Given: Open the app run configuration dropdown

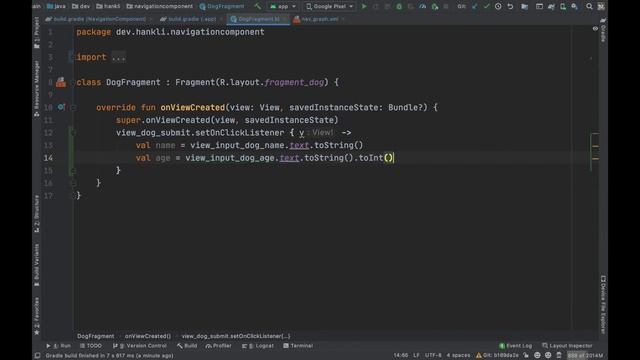Looking at the screenshot, I should coord(283,6).
